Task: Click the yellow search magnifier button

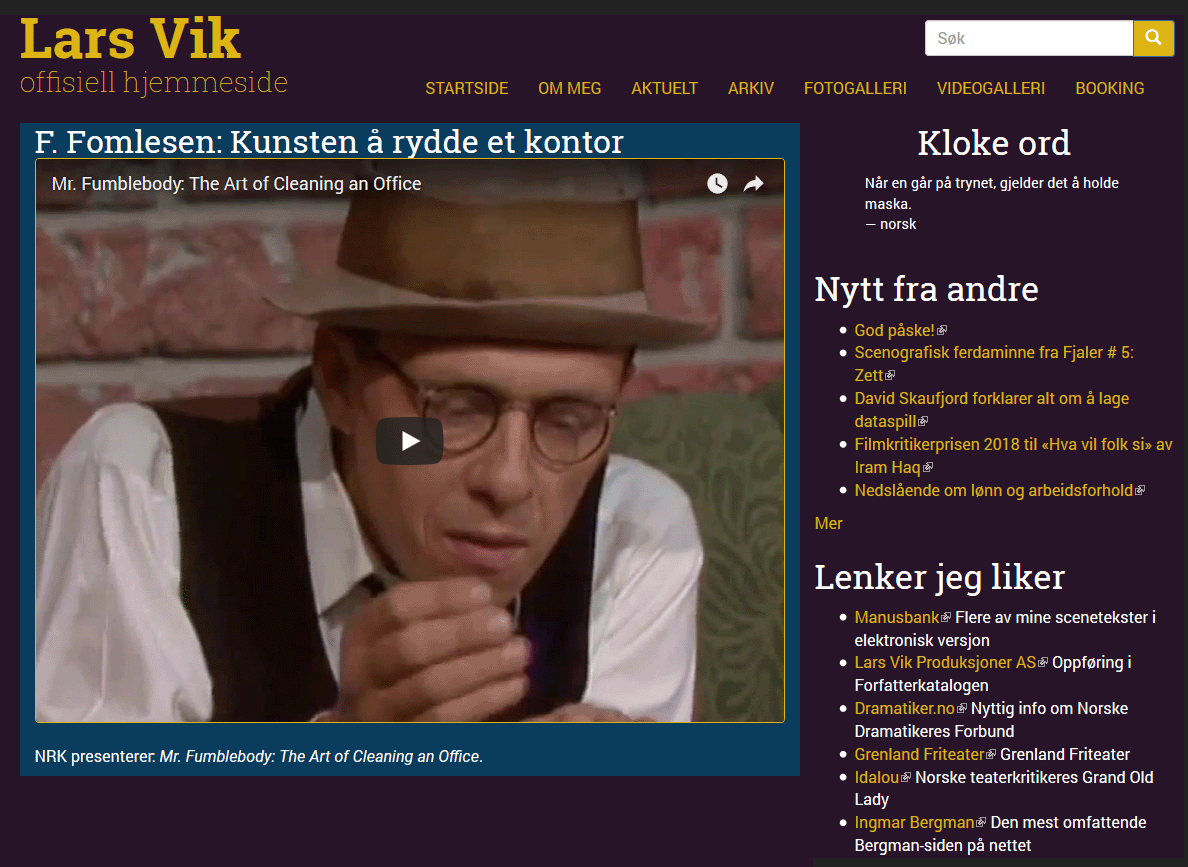Action: [1153, 38]
